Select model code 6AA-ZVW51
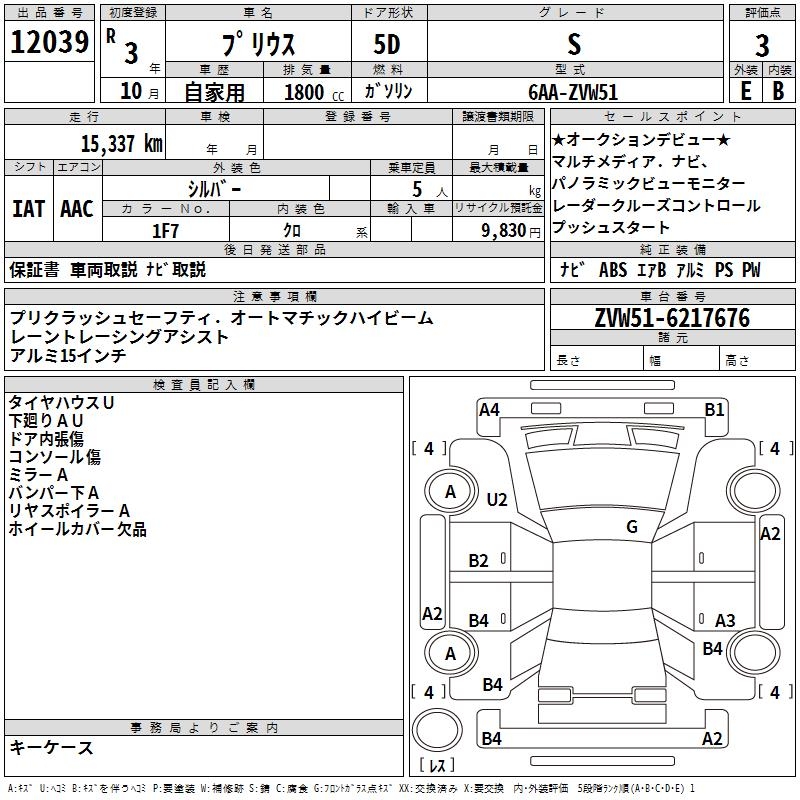The image size is (800, 800). 573,92
